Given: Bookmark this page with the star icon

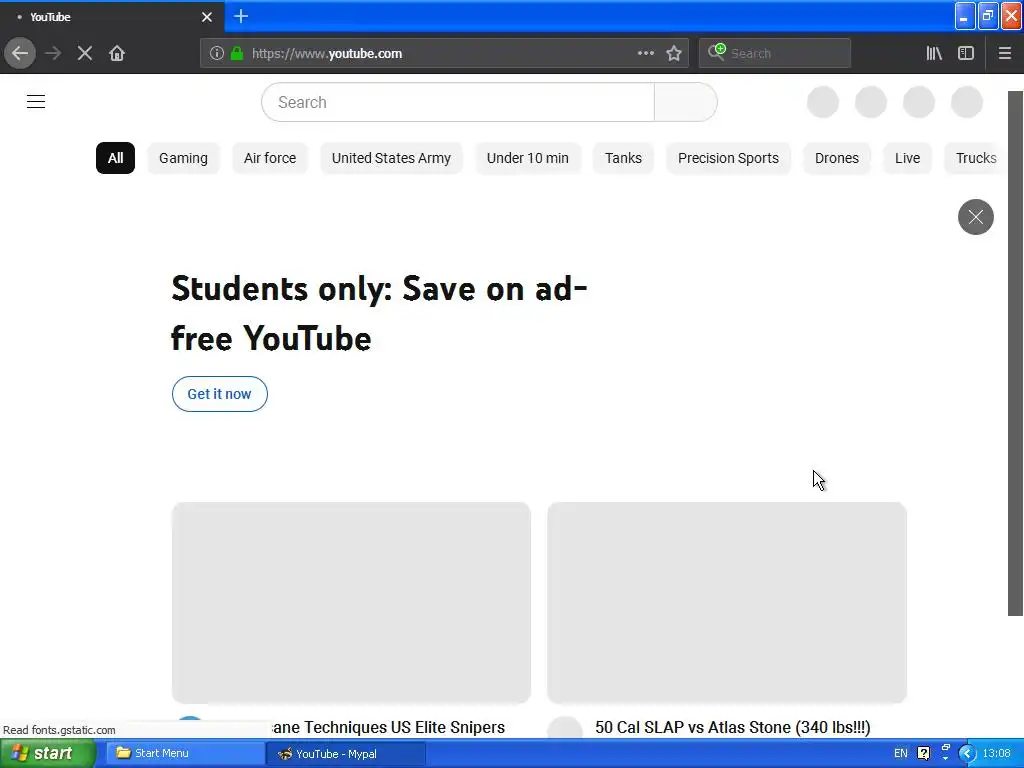Looking at the screenshot, I should pyautogui.click(x=674, y=53).
